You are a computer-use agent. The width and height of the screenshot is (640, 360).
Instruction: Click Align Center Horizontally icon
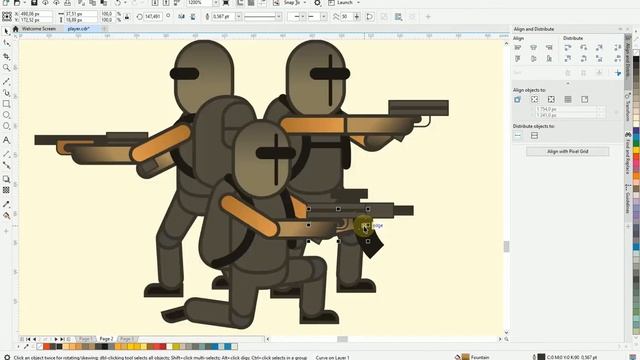point(533,48)
